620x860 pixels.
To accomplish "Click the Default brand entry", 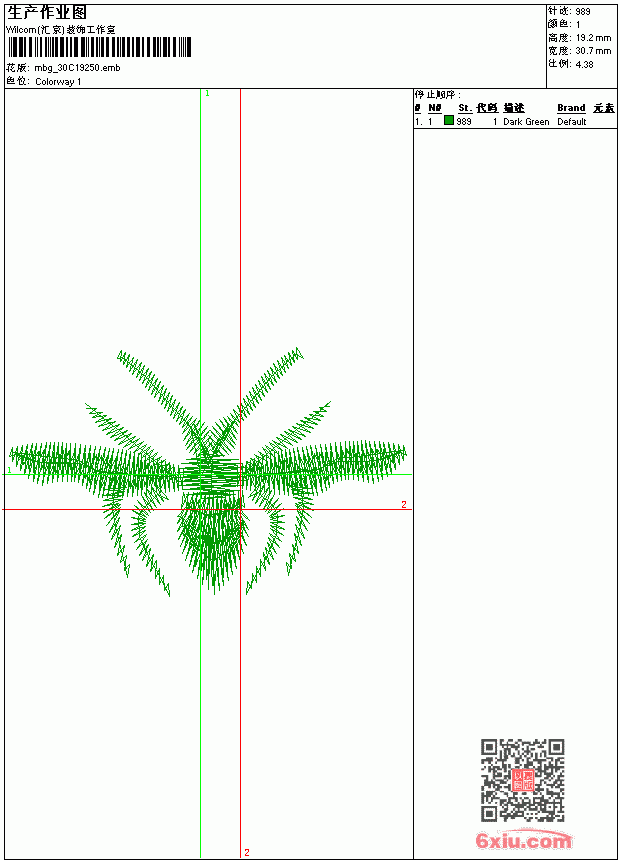I will (x=572, y=122).
